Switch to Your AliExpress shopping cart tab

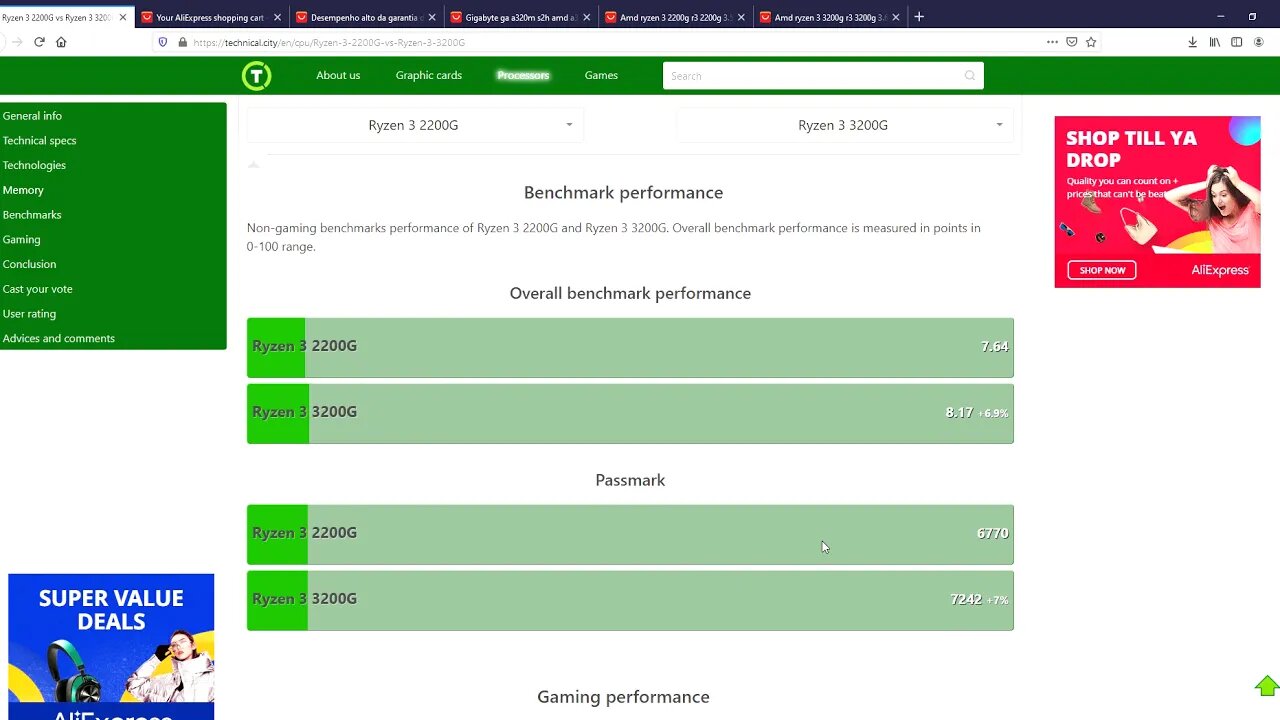(211, 17)
